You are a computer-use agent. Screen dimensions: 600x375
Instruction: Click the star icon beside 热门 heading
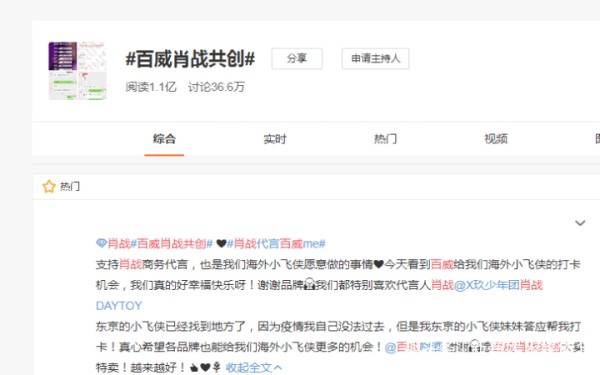49,187
